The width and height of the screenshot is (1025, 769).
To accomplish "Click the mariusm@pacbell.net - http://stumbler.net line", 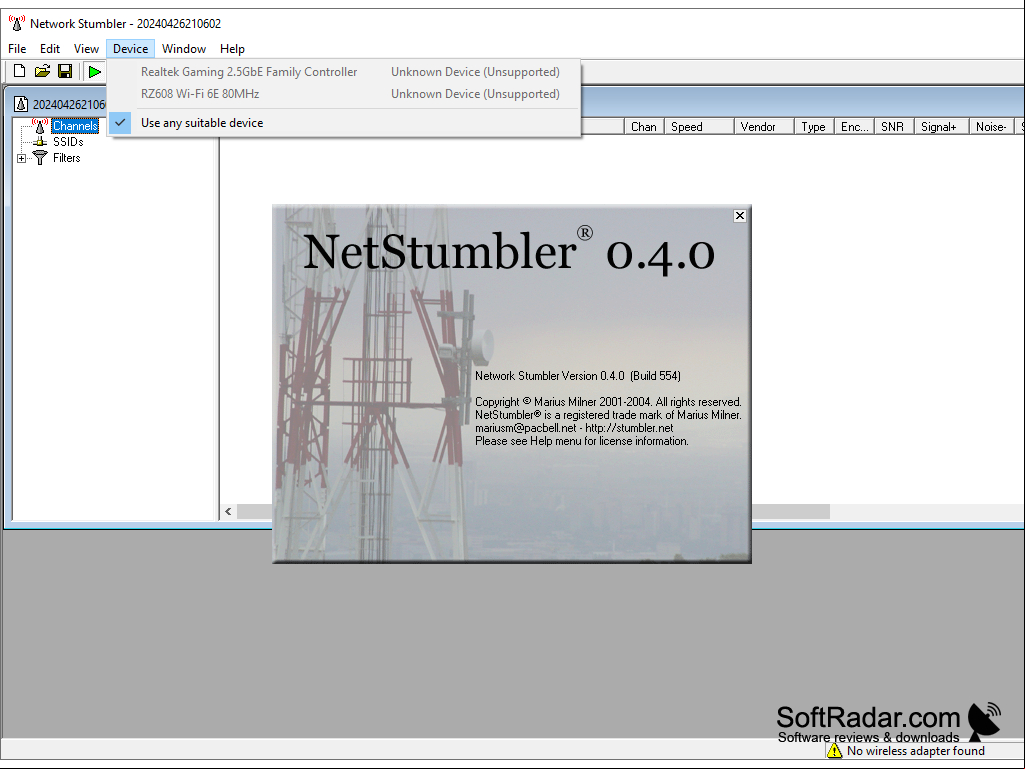I will [574, 428].
